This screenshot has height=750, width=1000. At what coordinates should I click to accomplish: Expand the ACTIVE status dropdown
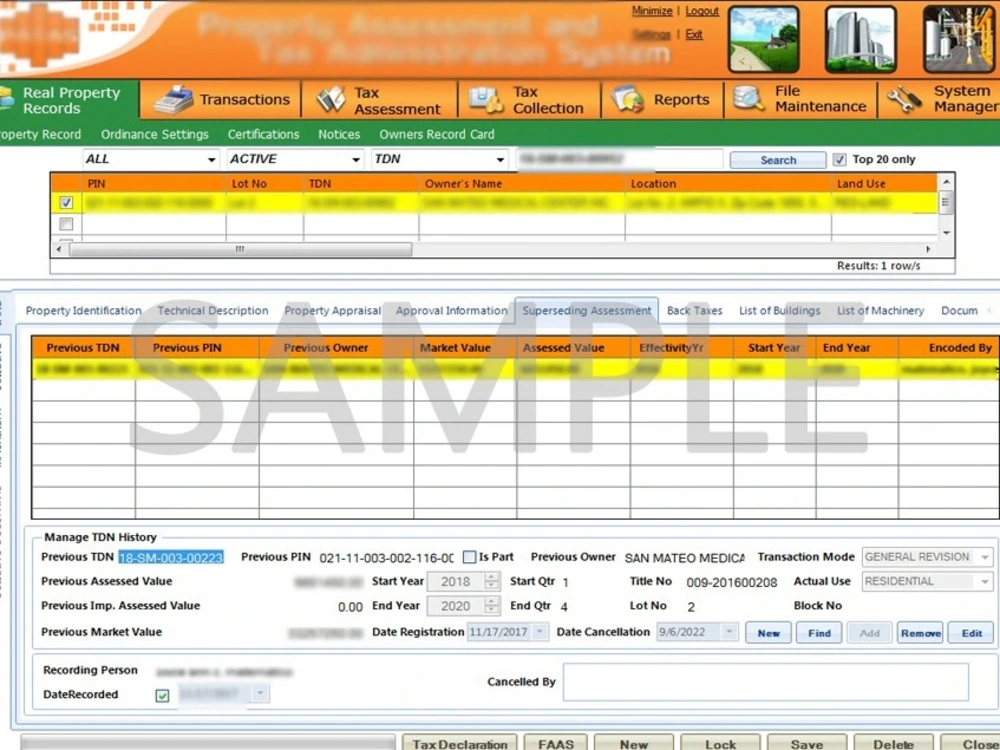[356, 159]
